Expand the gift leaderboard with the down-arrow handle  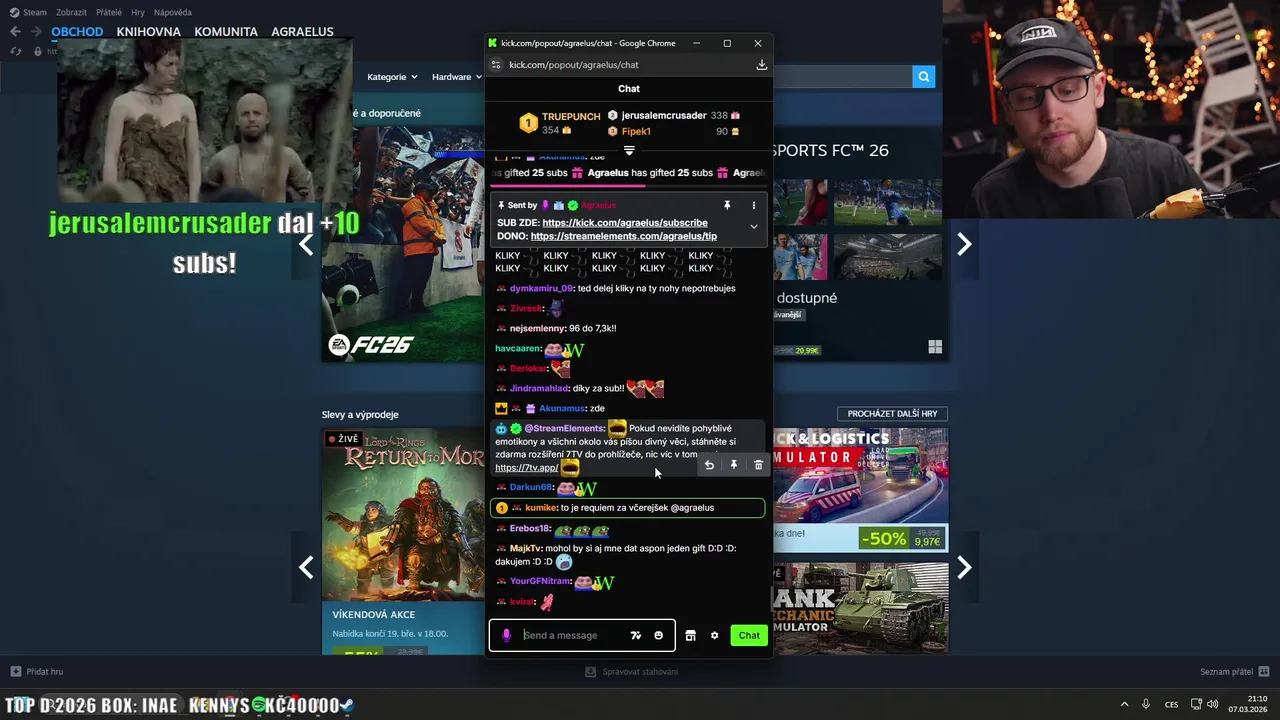tap(629, 150)
